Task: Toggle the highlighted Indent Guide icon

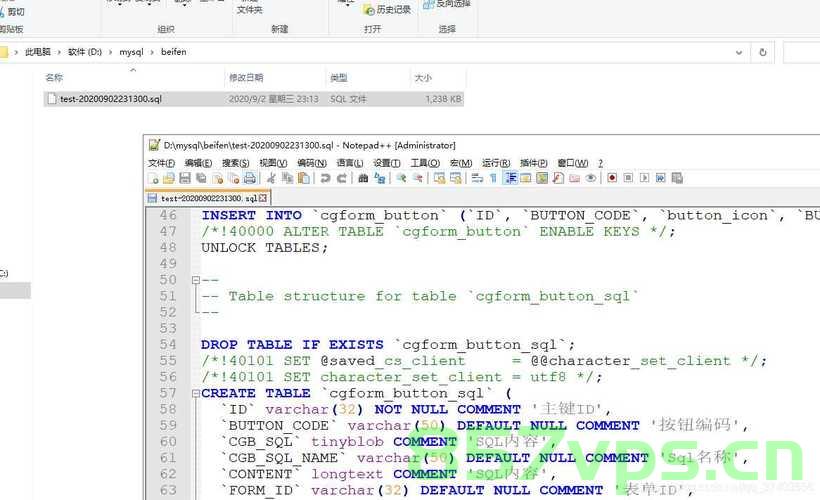Action: (x=510, y=178)
